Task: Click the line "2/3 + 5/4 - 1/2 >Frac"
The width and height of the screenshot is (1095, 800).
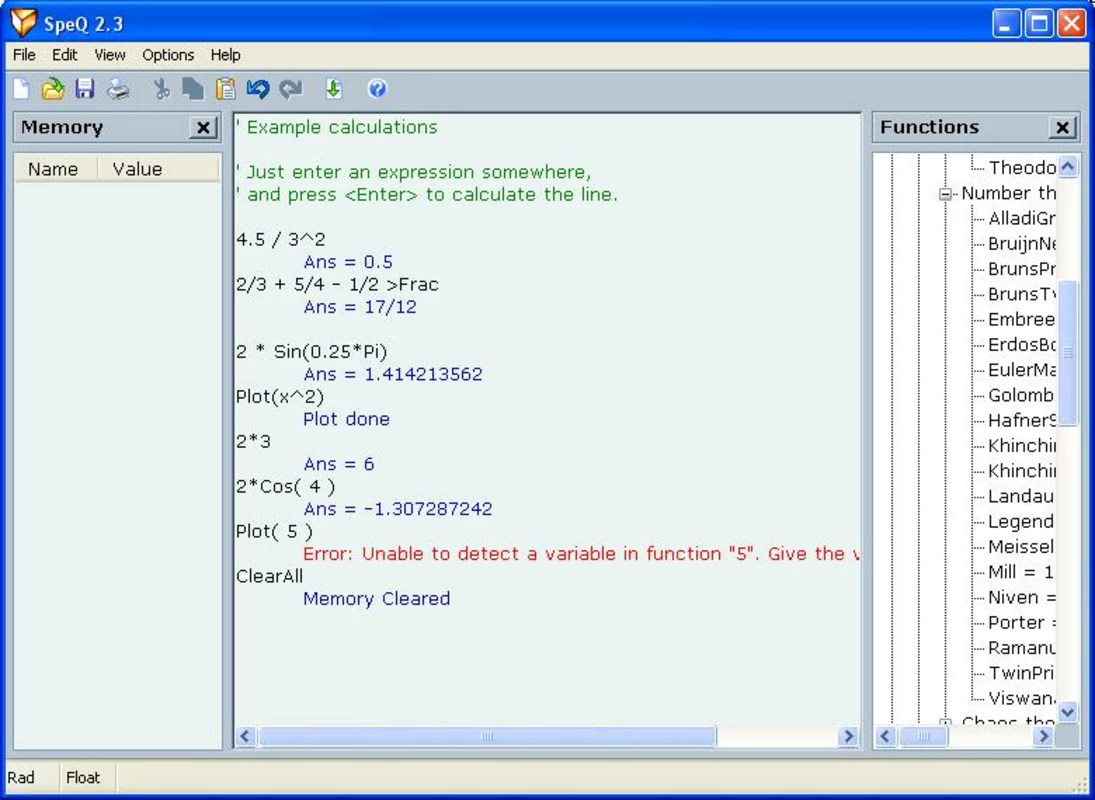Action: 337,284
